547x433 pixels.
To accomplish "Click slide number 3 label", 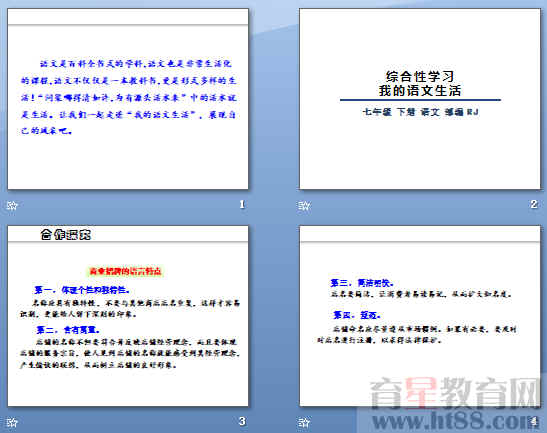I will coord(242,421).
